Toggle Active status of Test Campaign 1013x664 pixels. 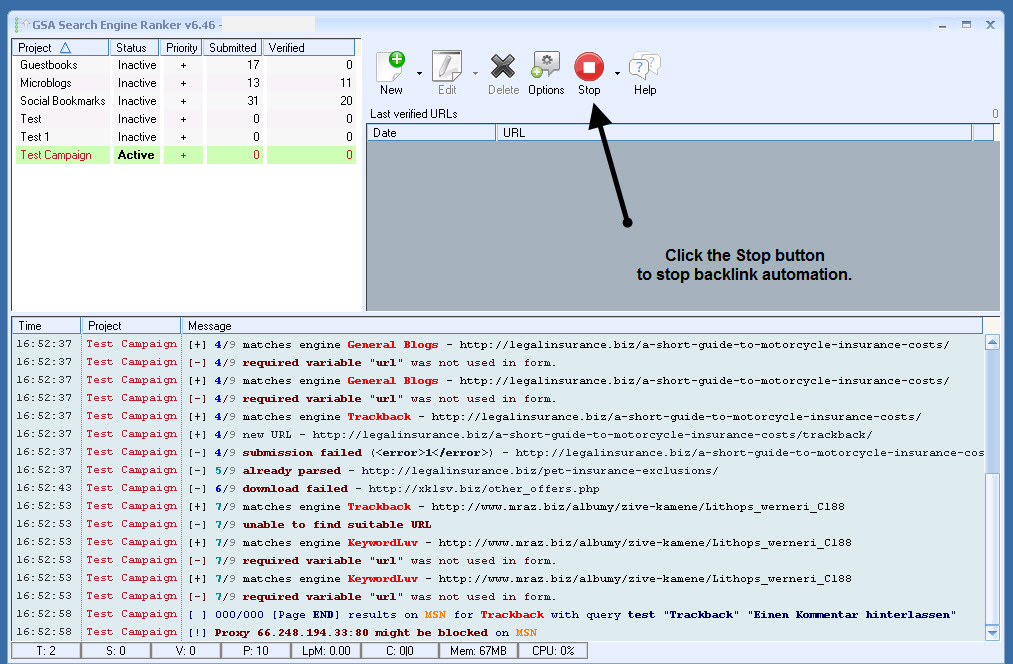(x=136, y=155)
